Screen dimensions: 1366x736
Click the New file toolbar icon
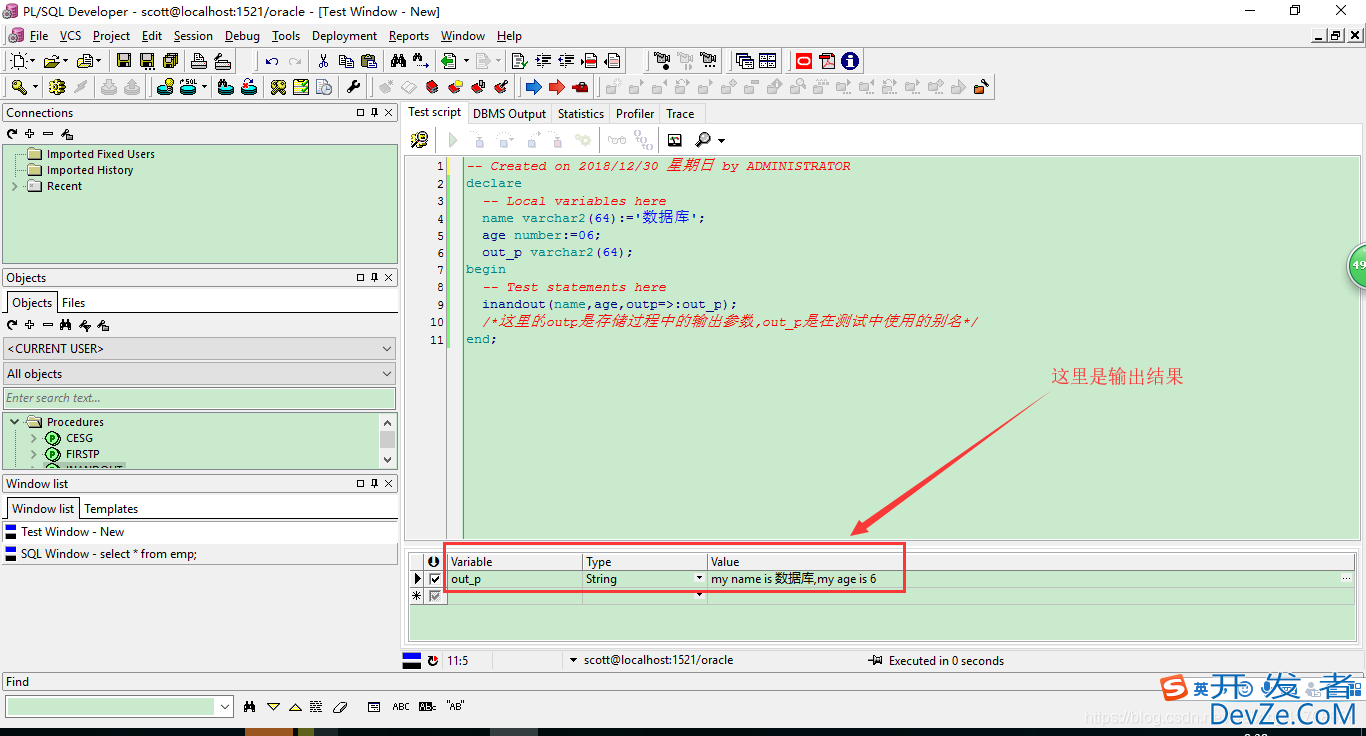pyautogui.click(x=20, y=61)
